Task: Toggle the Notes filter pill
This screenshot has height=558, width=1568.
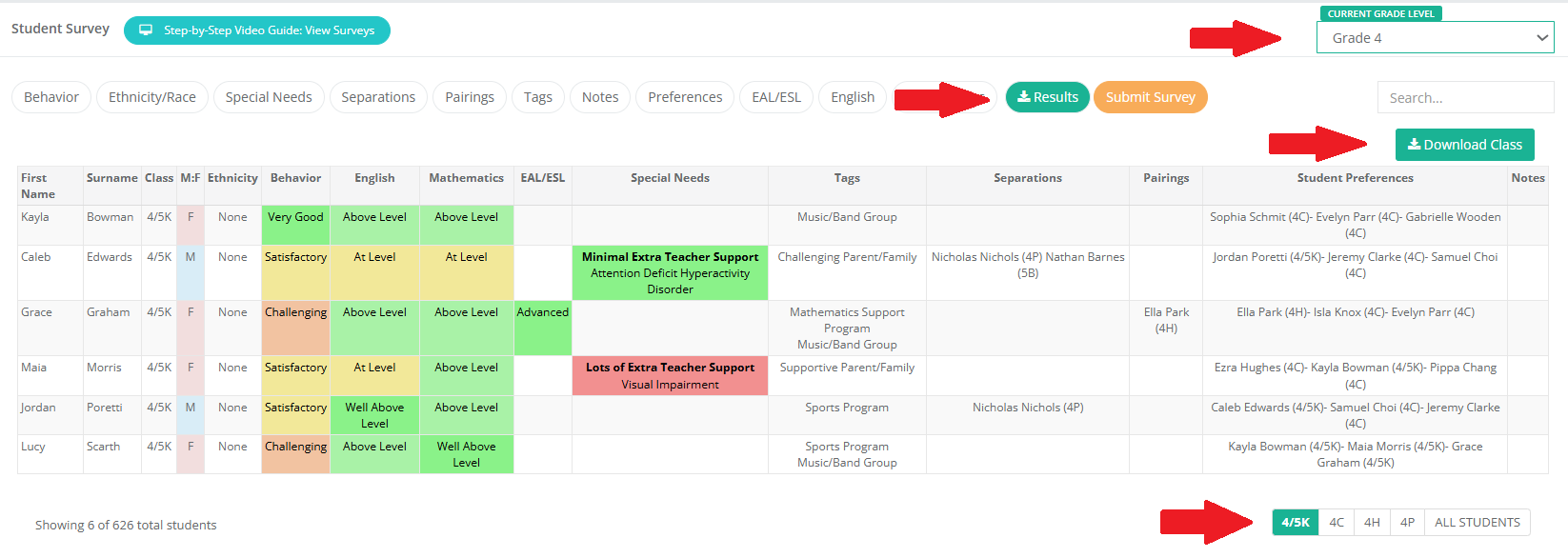Action: point(600,97)
